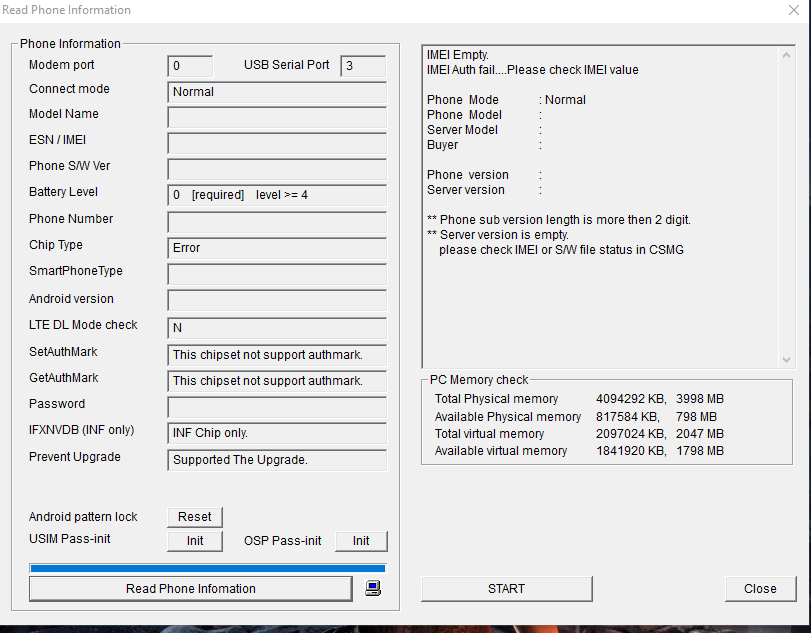Click the Connect mode field showing Normal

pos(277,92)
